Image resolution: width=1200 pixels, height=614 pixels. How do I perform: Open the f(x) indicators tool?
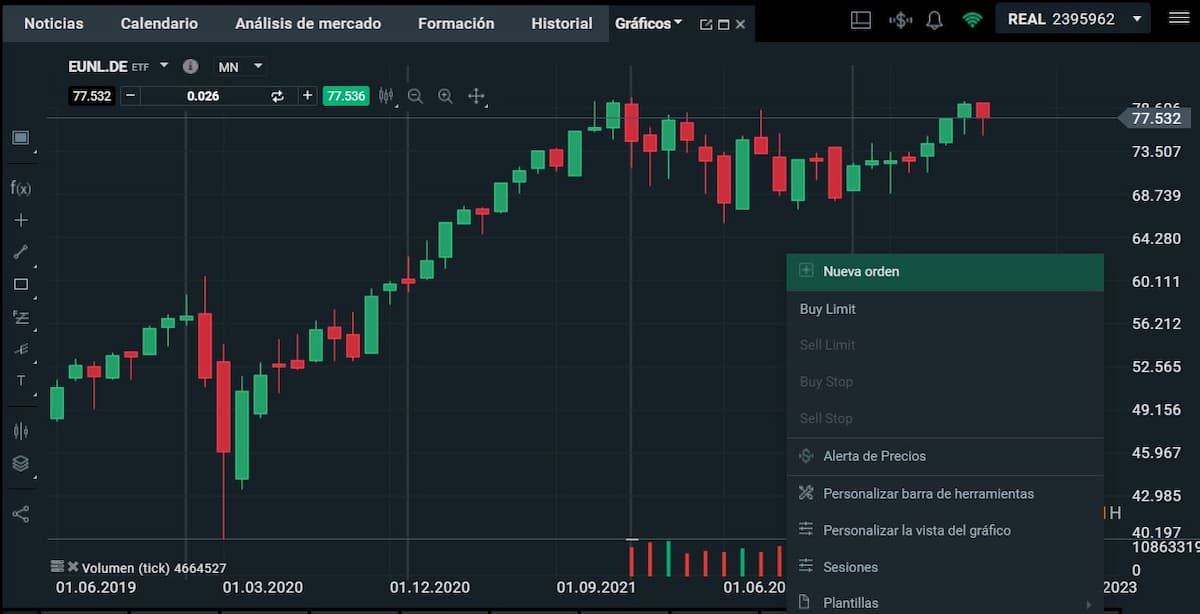click(x=21, y=188)
